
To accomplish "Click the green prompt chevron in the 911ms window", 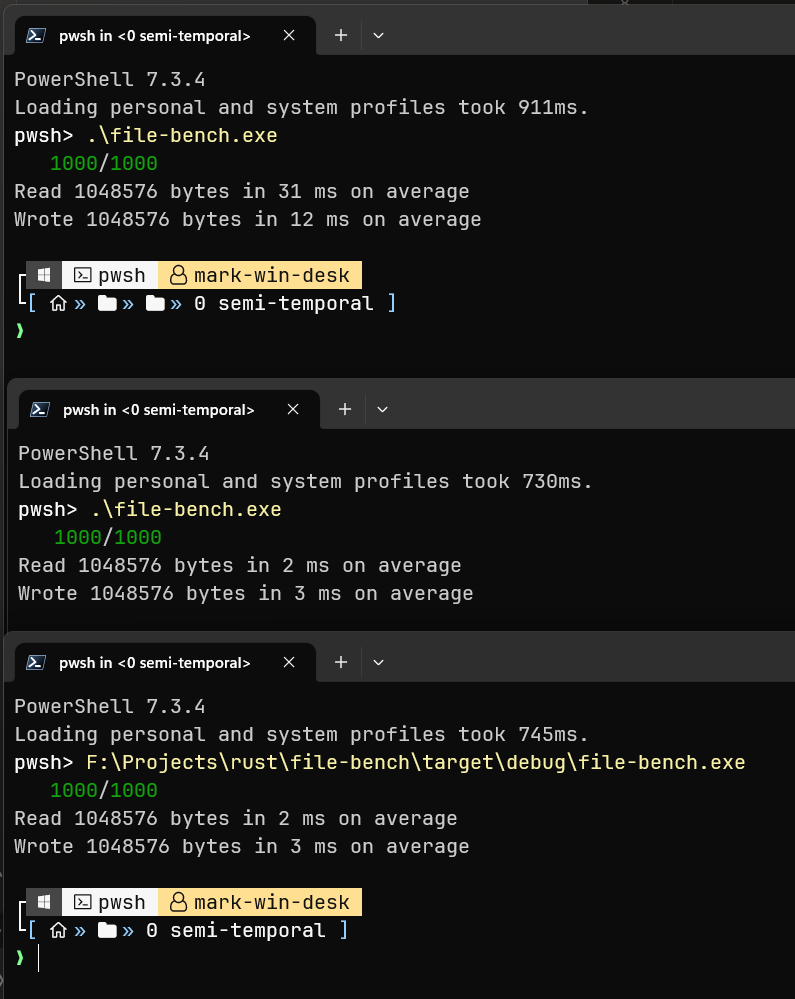I will (x=20, y=331).
